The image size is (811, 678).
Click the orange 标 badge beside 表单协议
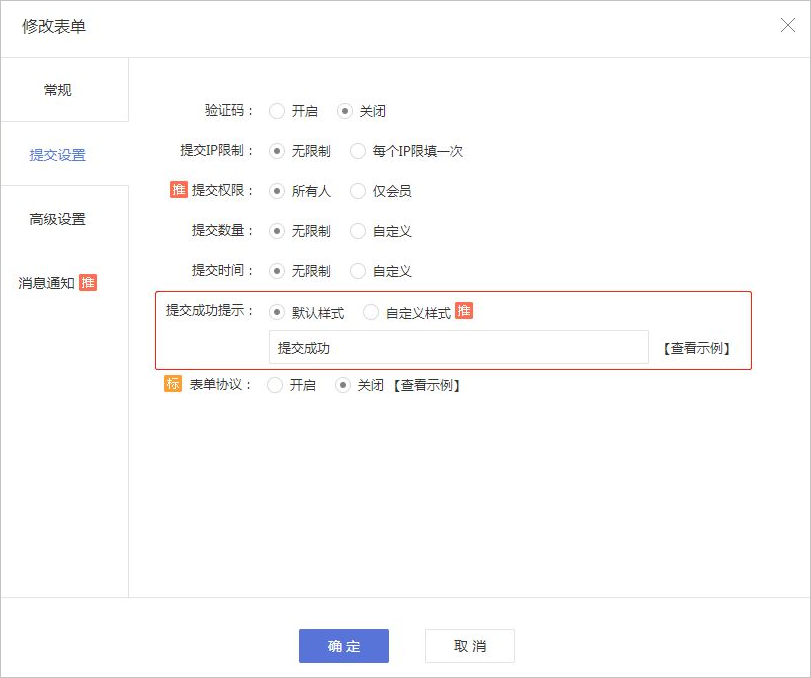click(173, 384)
